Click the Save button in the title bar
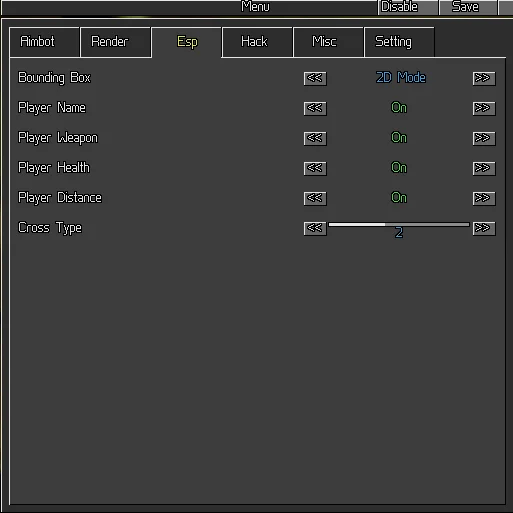Viewport: 513px width, 513px height. (468, 7)
